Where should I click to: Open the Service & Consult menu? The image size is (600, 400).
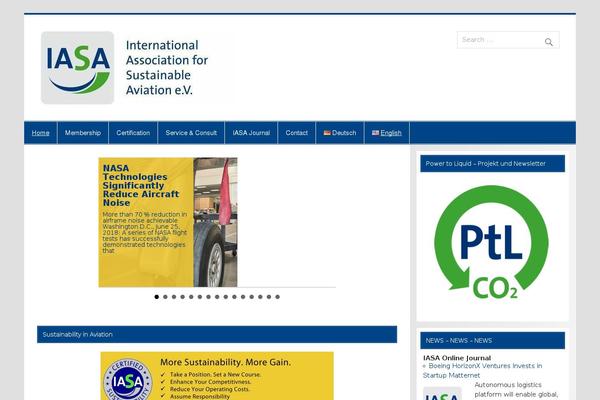coord(191,133)
